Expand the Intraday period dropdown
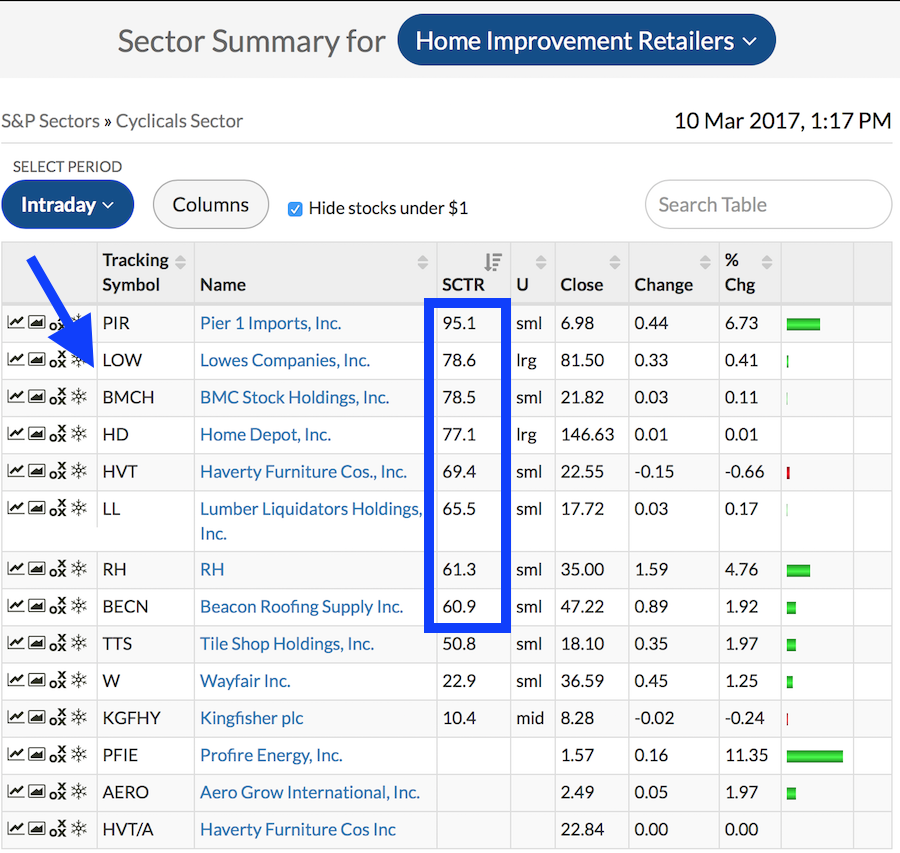Image resolution: width=900 pixels, height=853 pixels. [68, 205]
